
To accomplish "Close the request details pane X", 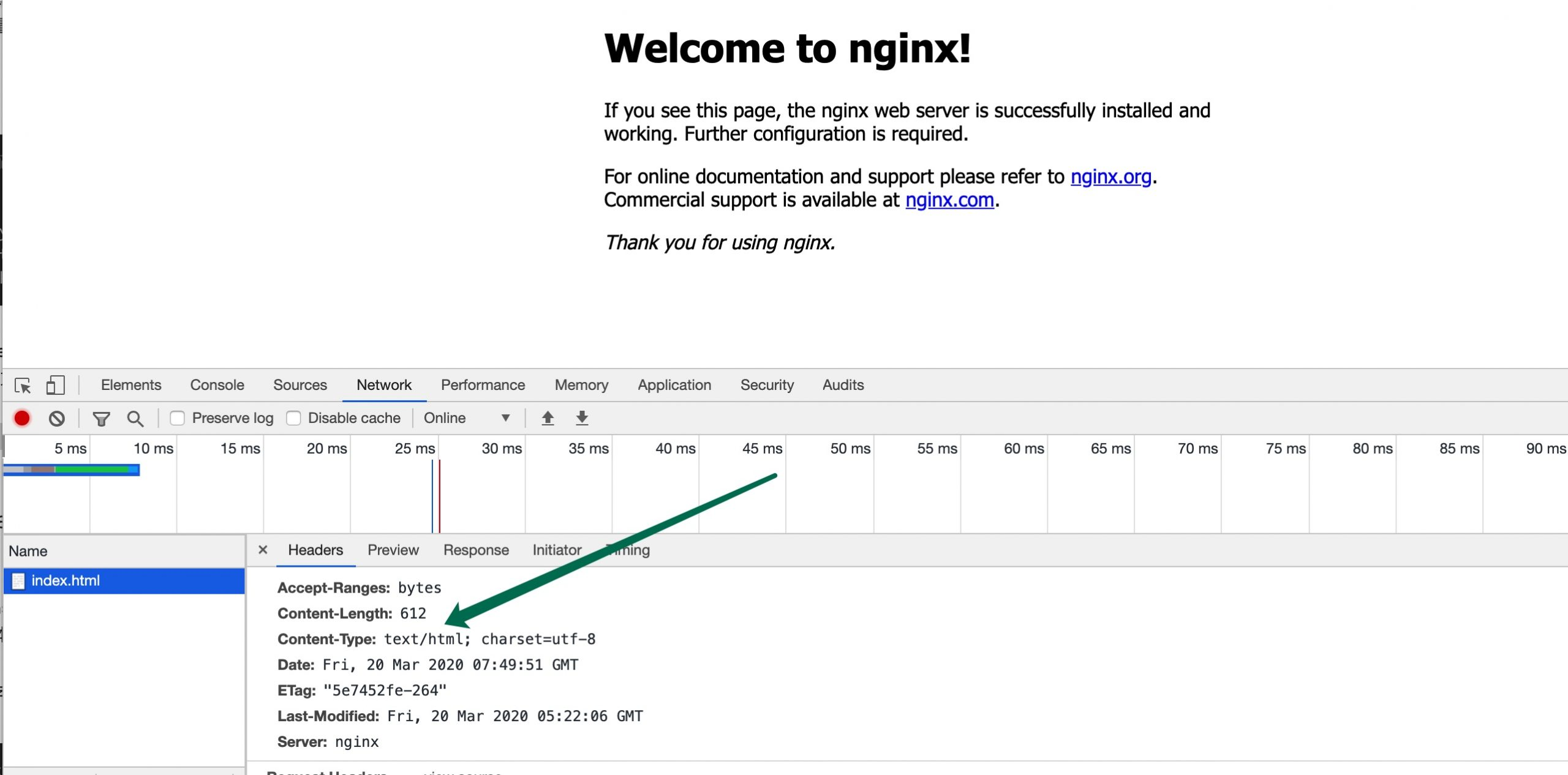I will (263, 550).
